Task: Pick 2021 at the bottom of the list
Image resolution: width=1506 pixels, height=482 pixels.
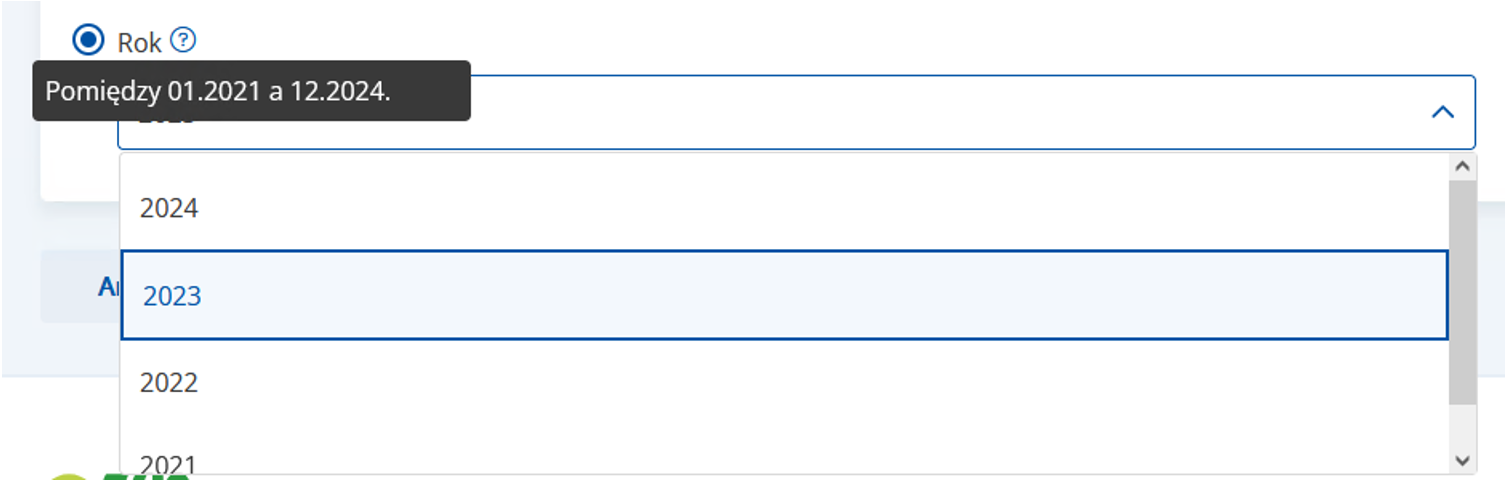Action: [x=169, y=463]
